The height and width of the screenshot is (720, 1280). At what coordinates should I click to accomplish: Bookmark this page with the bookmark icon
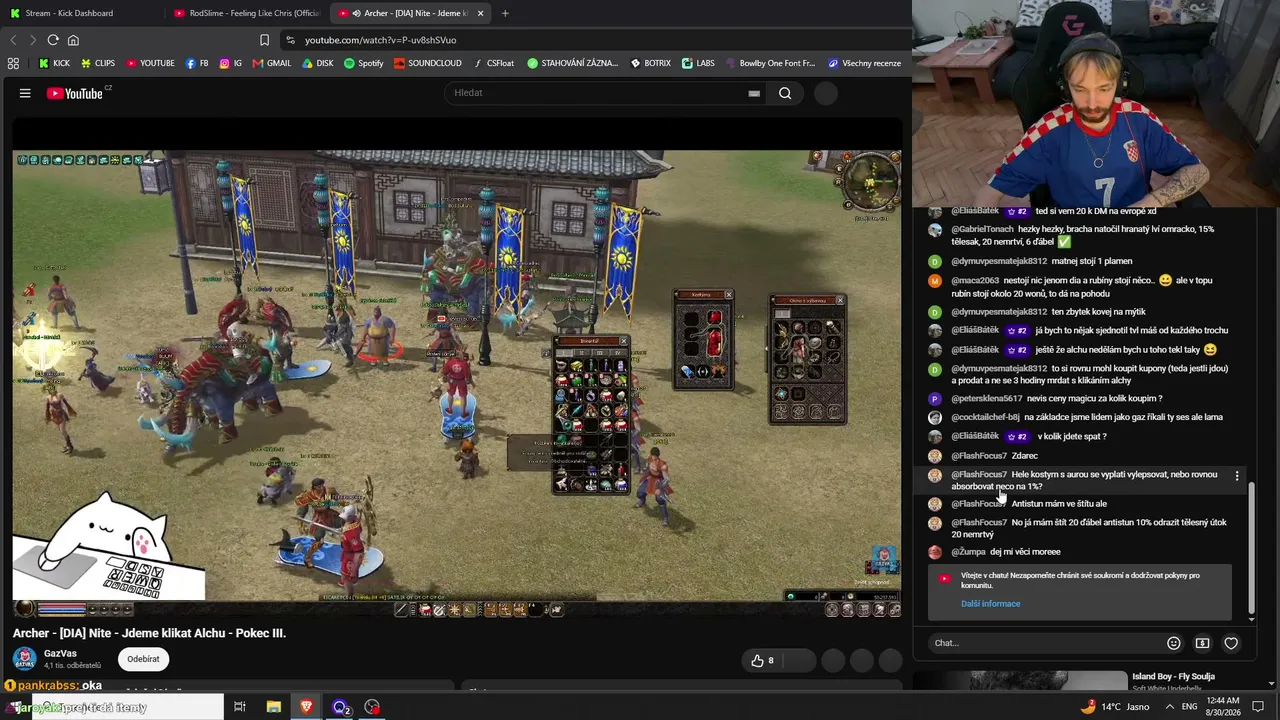(x=264, y=40)
